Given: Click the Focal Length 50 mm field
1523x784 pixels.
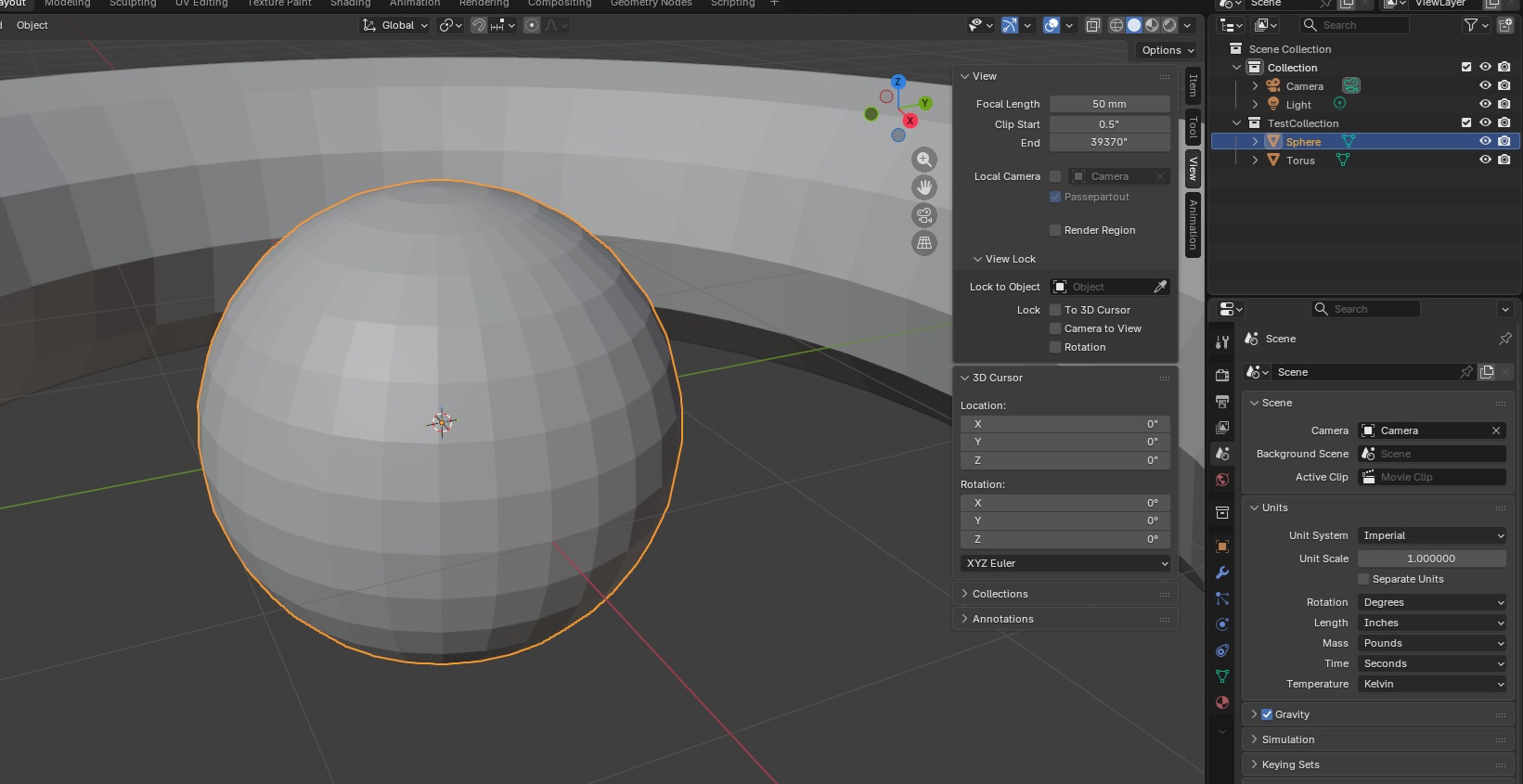Looking at the screenshot, I should pyautogui.click(x=1109, y=104).
